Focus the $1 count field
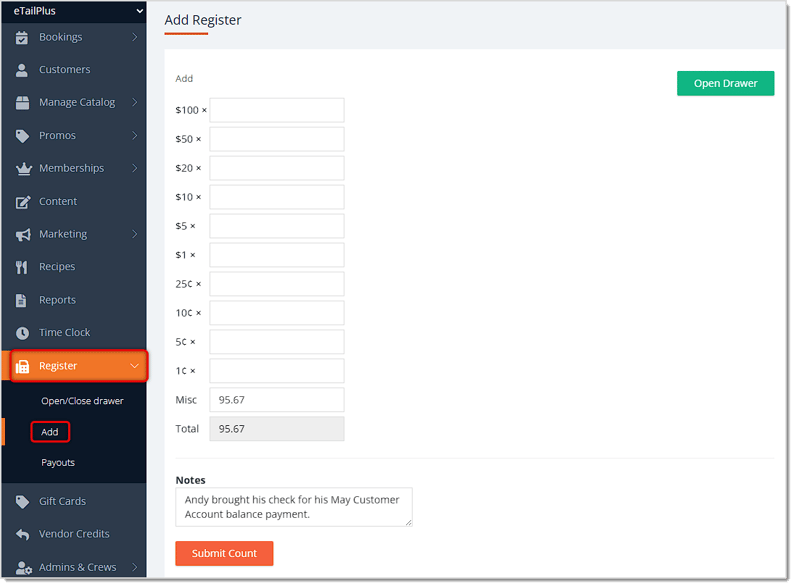 pos(277,255)
